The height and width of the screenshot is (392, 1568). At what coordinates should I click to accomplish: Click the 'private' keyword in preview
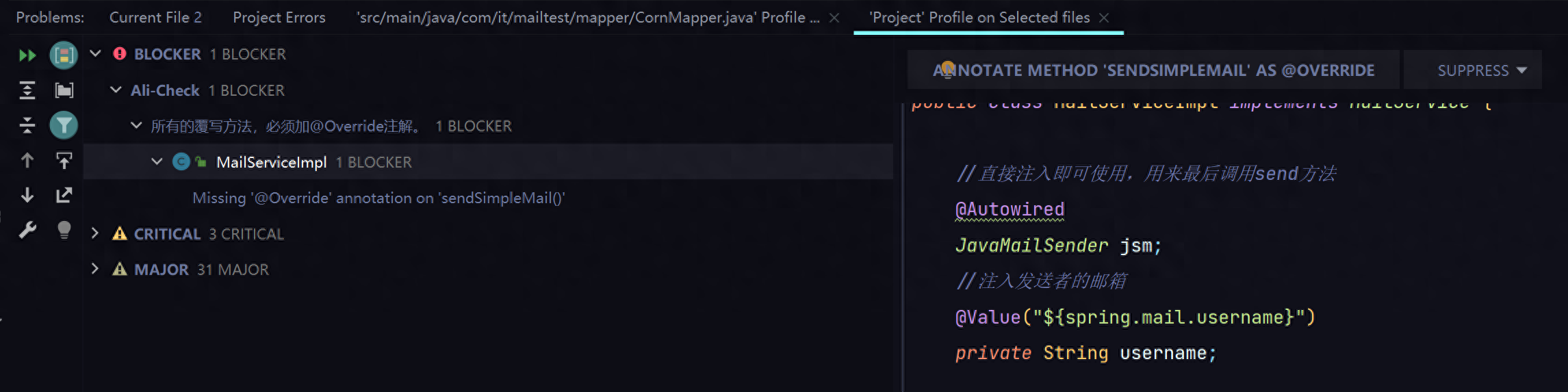(993, 353)
